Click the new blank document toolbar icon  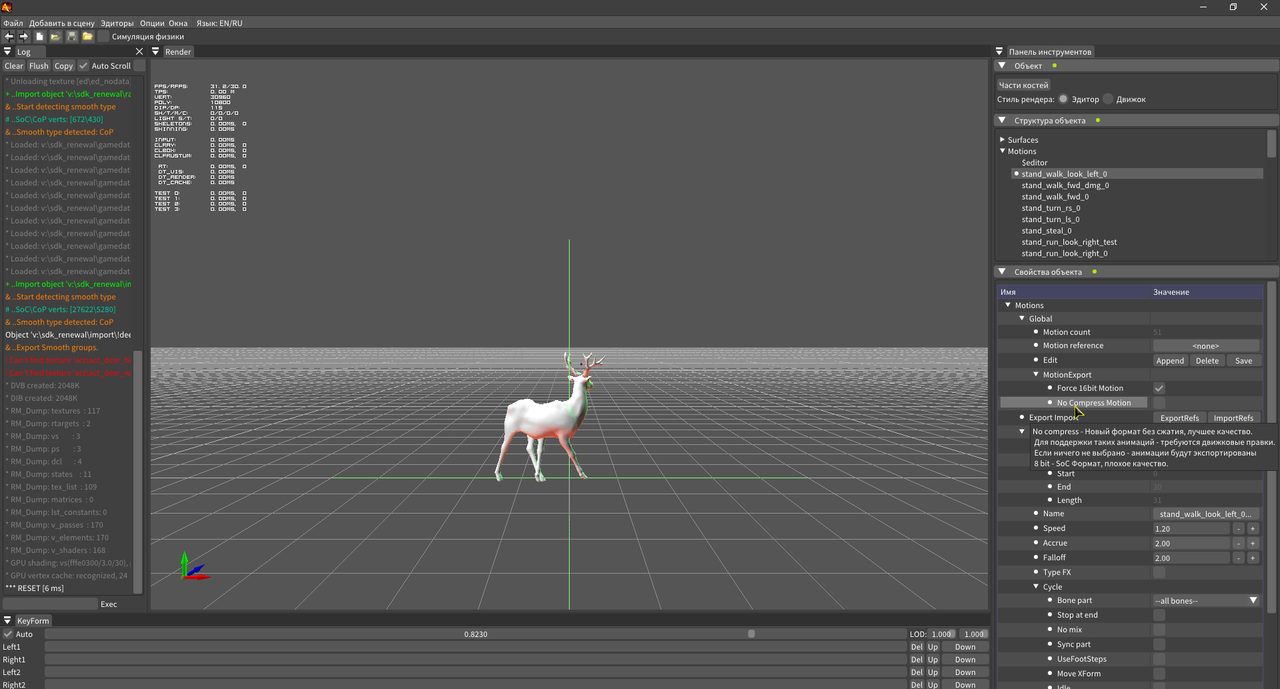[40, 37]
